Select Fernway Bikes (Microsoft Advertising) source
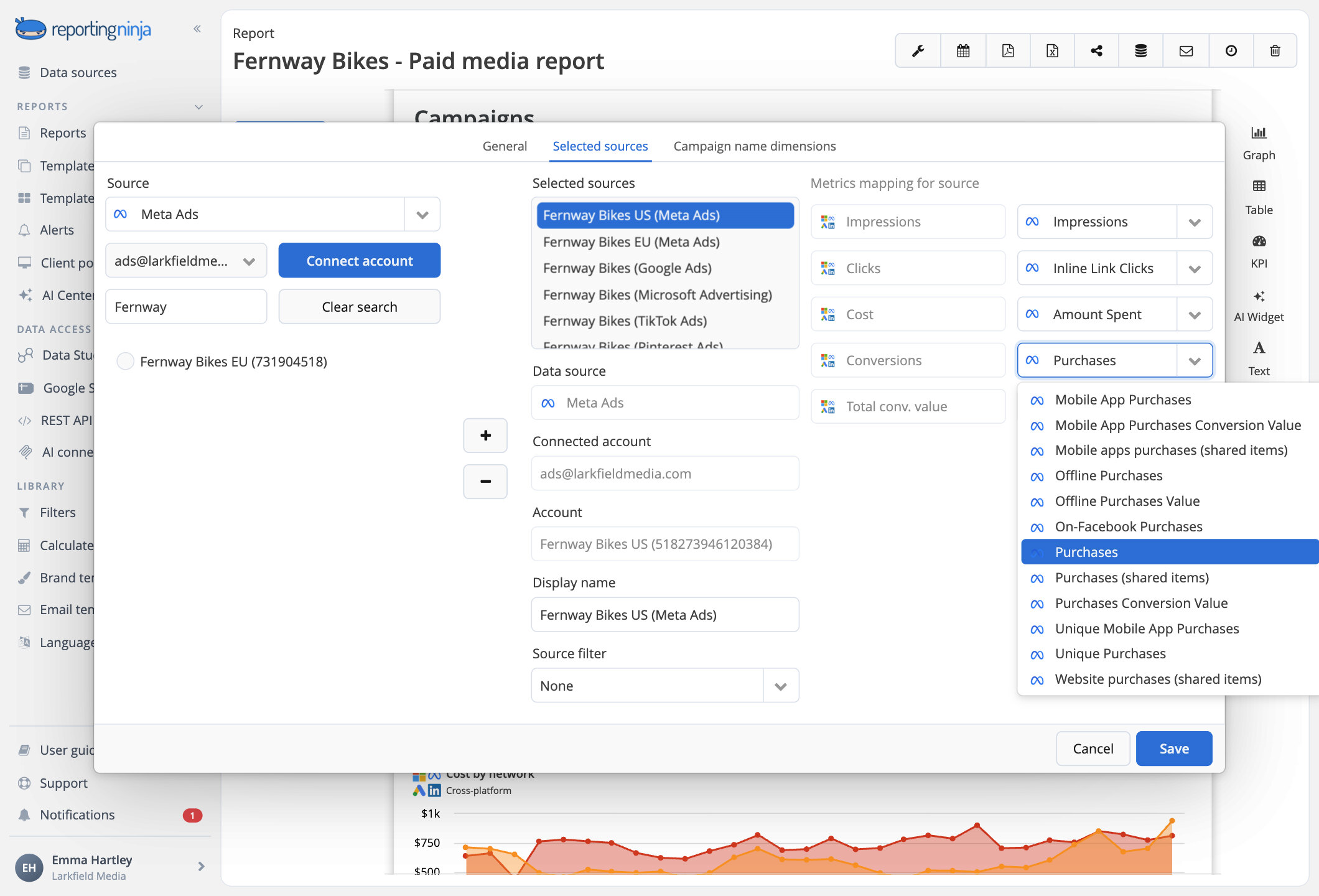The width and height of the screenshot is (1319, 896). pyautogui.click(x=665, y=294)
